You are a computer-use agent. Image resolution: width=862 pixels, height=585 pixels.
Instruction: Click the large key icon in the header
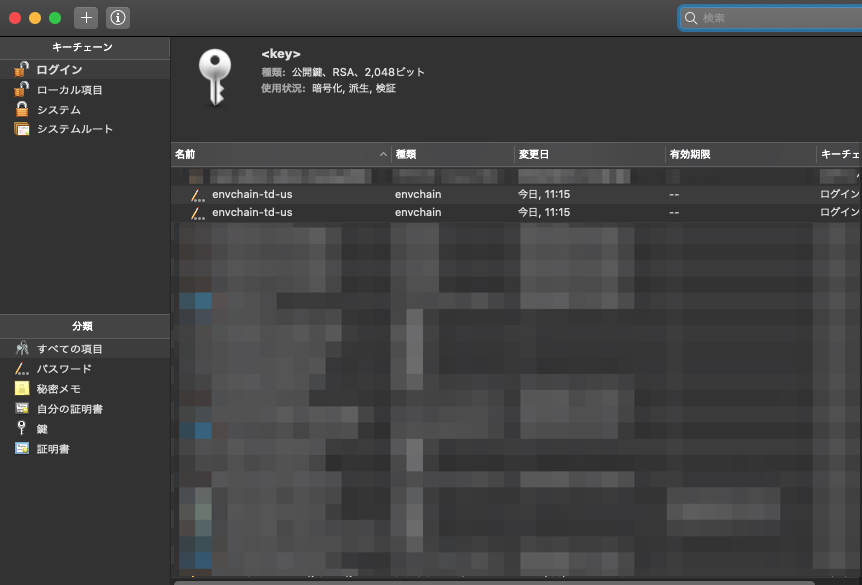point(215,78)
